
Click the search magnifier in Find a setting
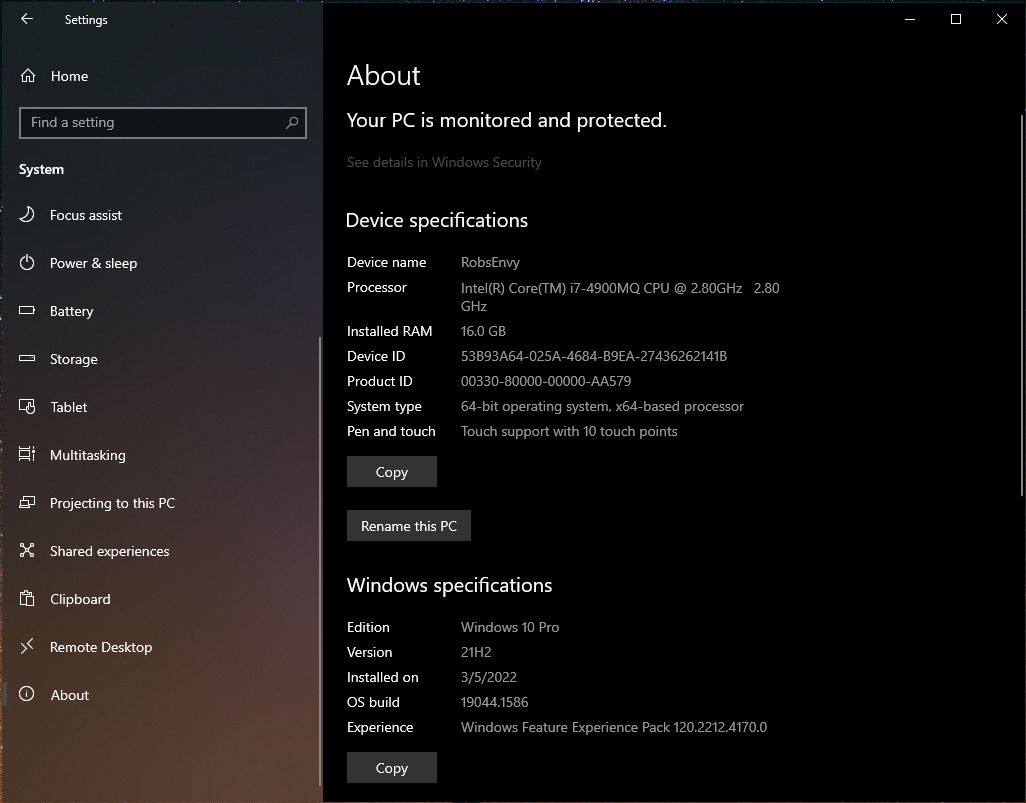291,122
